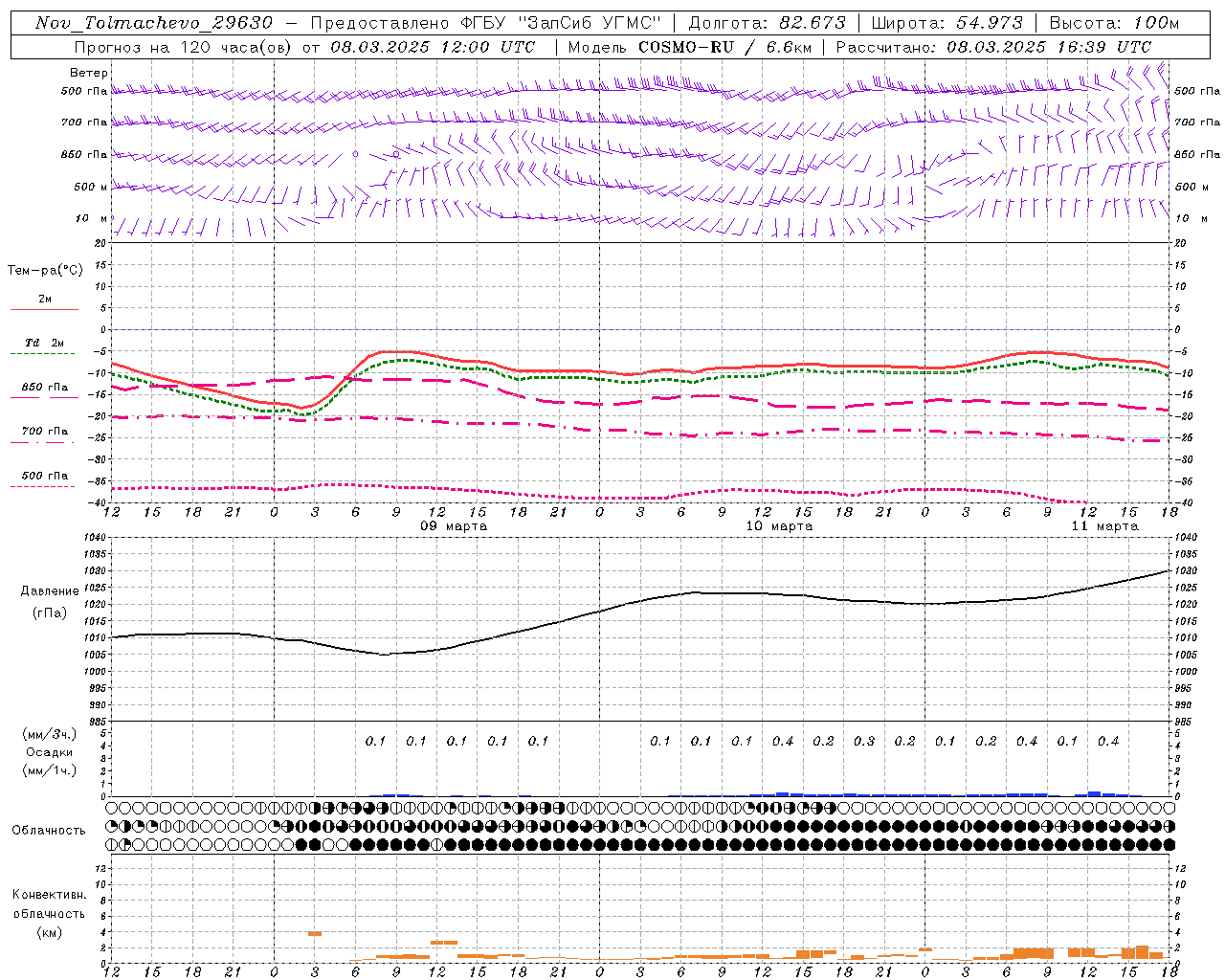Click the 985 label on left pressure axis
This screenshot has height=980, width=1225.
[99, 722]
